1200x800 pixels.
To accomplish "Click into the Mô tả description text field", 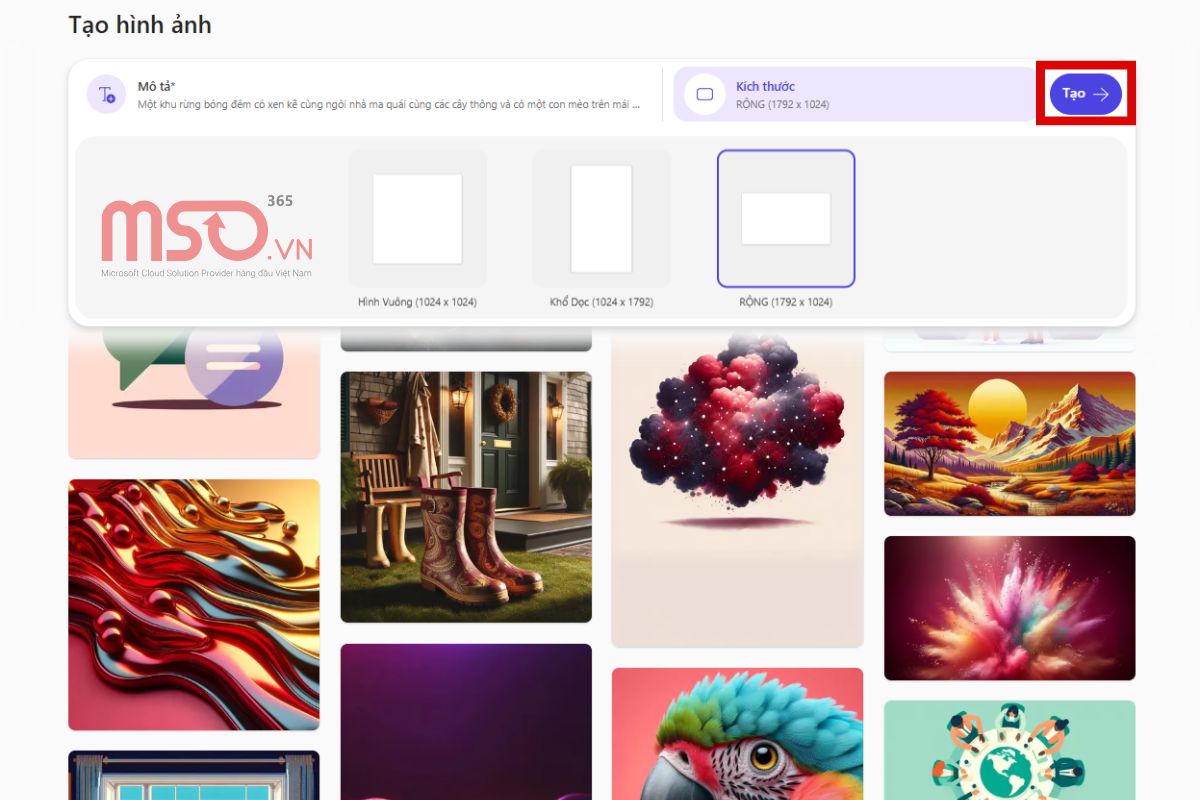I will click(x=390, y=95).
